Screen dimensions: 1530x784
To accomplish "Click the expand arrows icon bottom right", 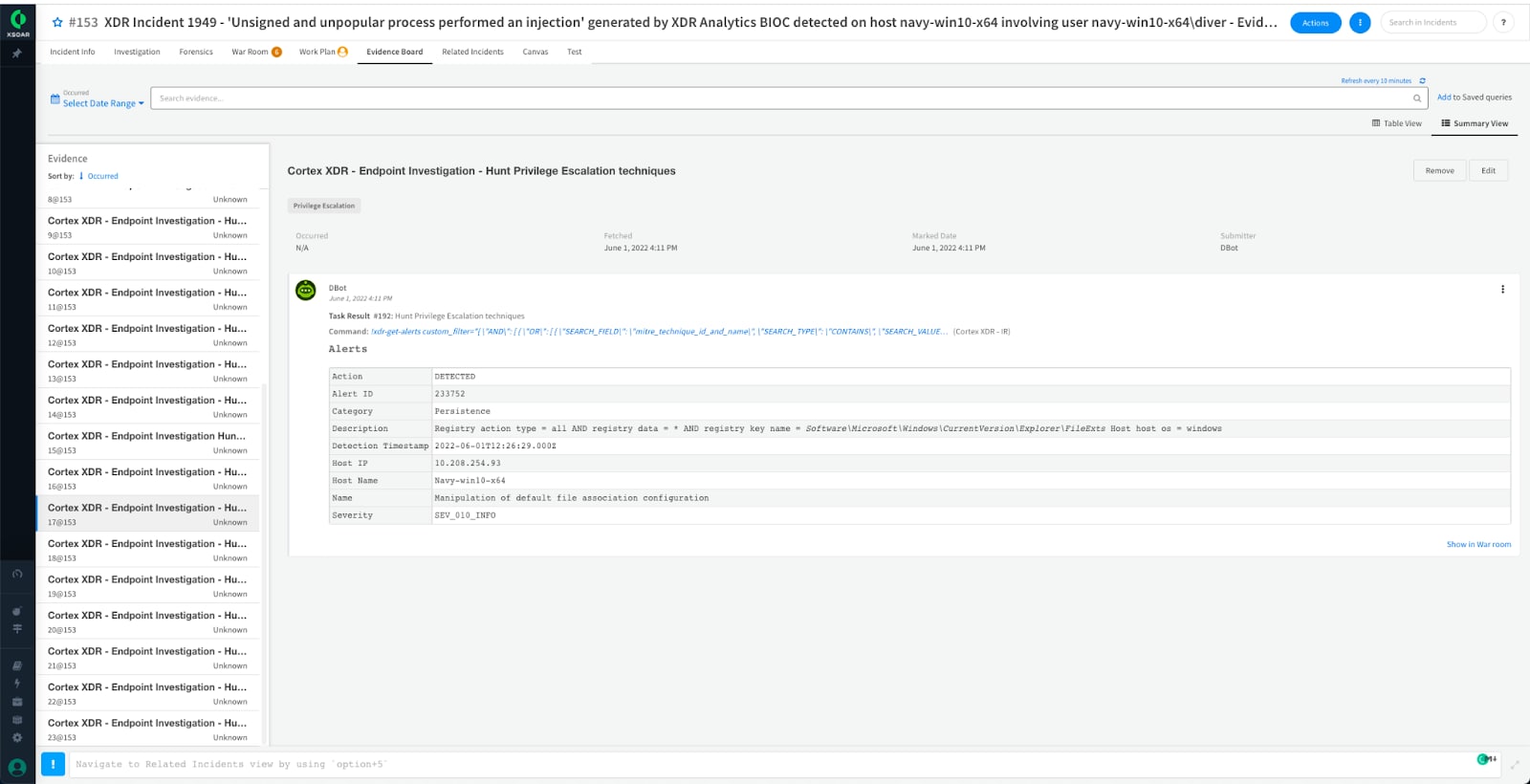I will (x=1515, y=764).
